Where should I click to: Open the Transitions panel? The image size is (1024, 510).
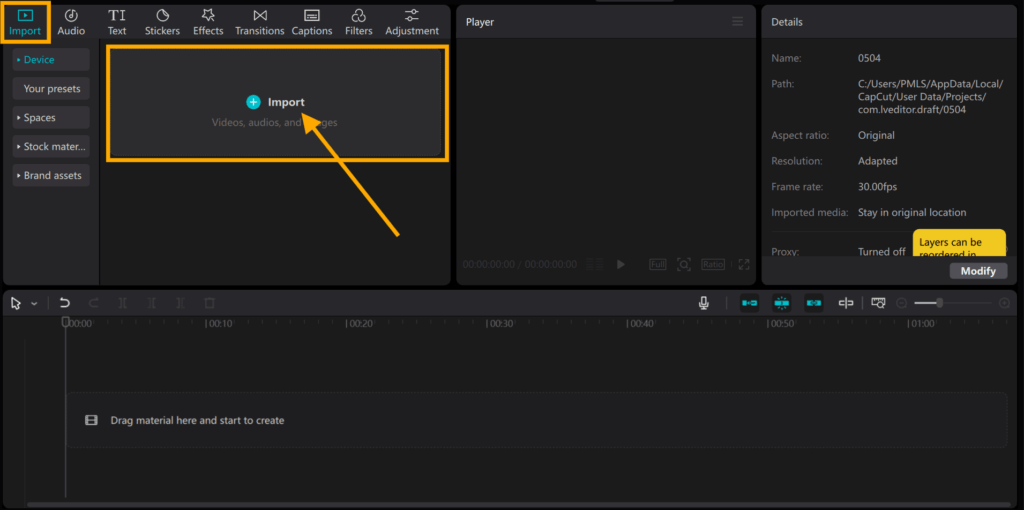(x=260, y=22)
